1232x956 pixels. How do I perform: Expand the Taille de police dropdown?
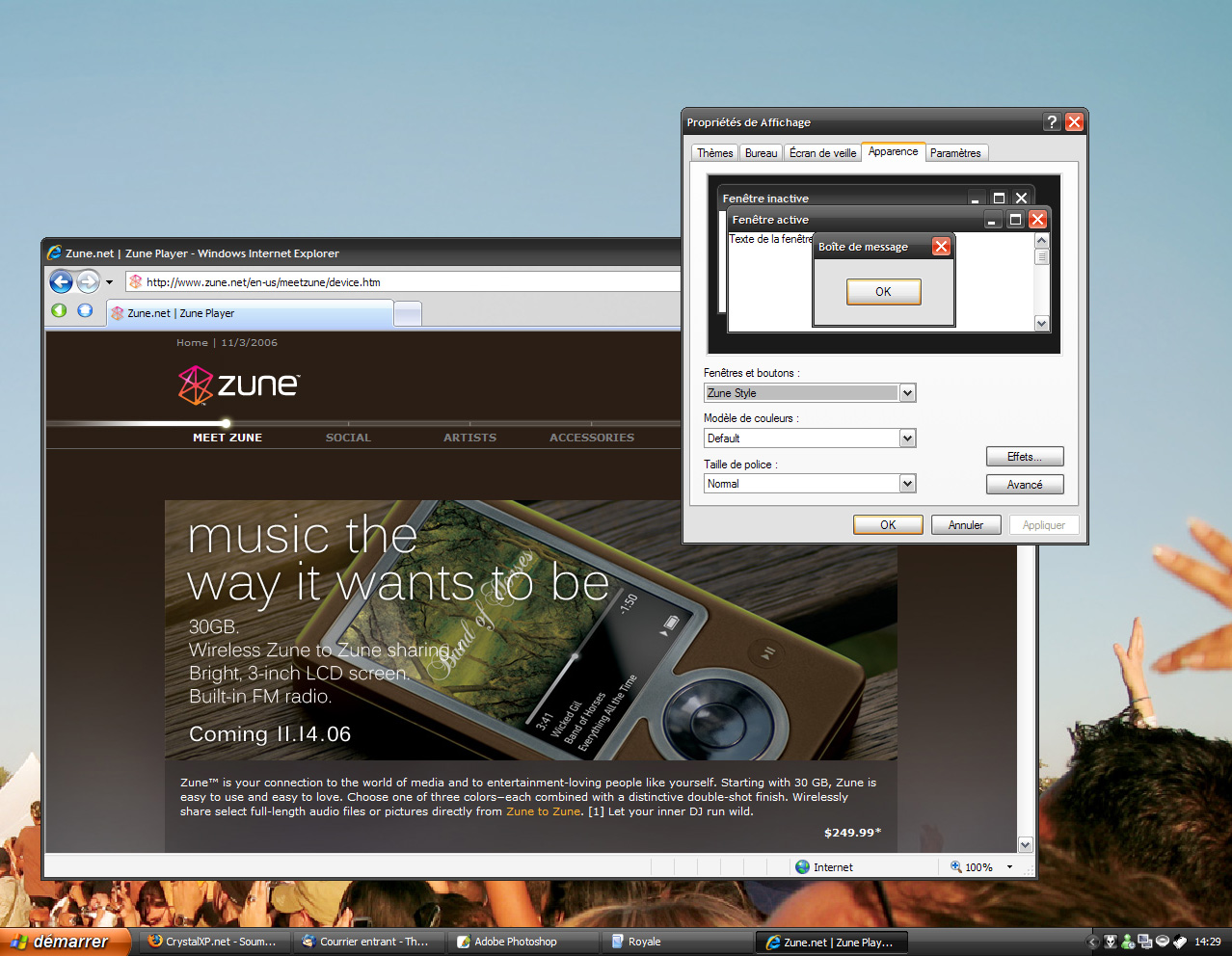[x=907, y=484]
